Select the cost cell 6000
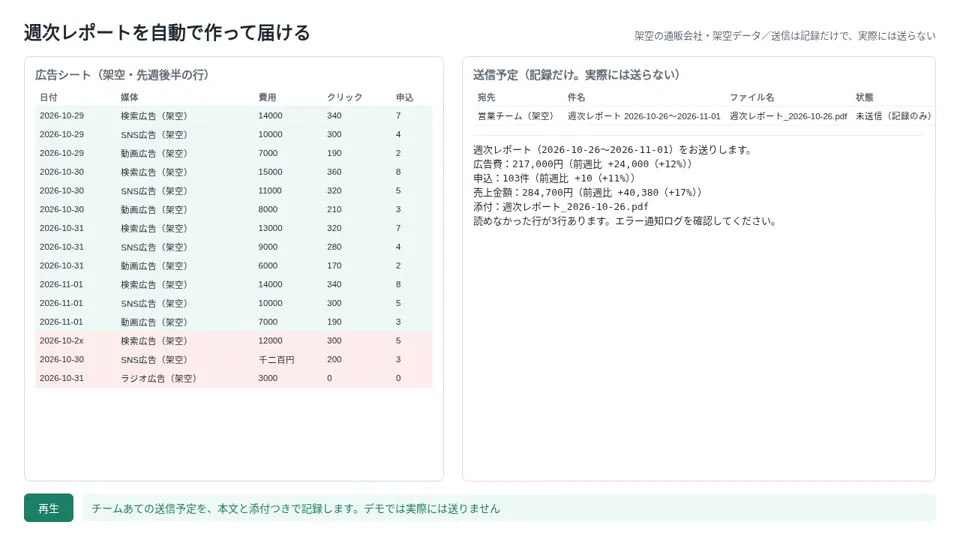 pos(268,266)
